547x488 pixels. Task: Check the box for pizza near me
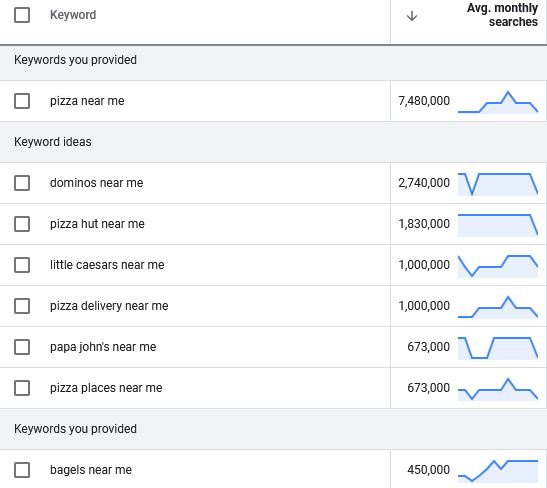click(22, 101)
